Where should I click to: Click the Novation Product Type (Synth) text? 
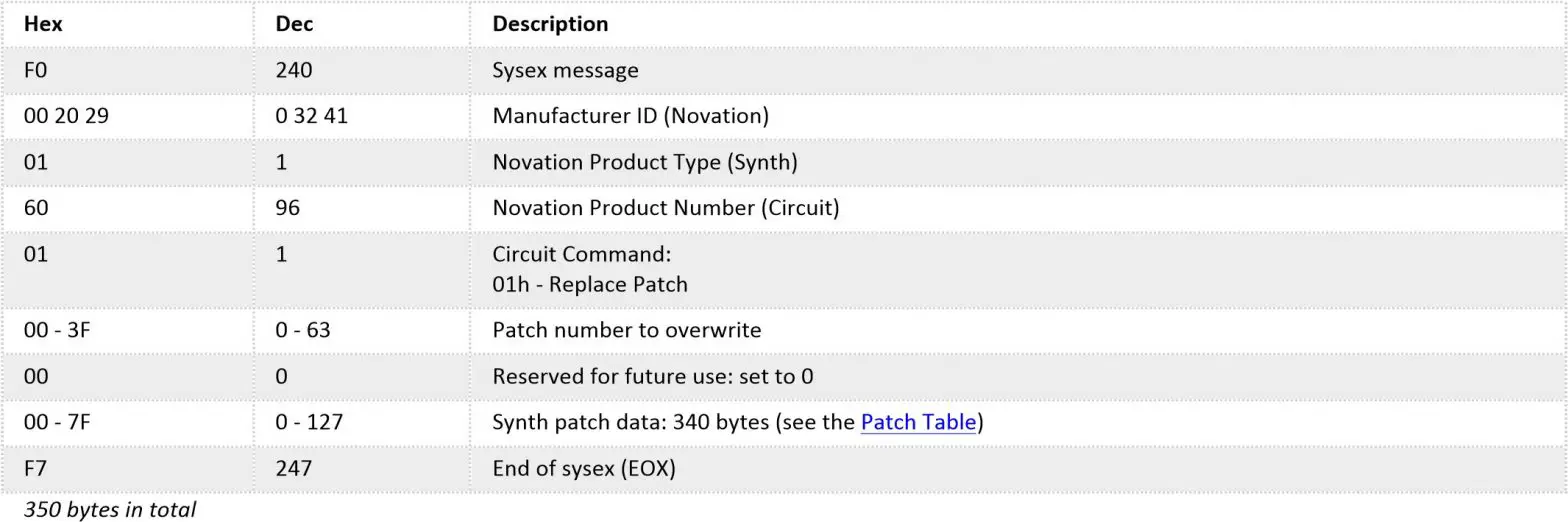[644, 162]
